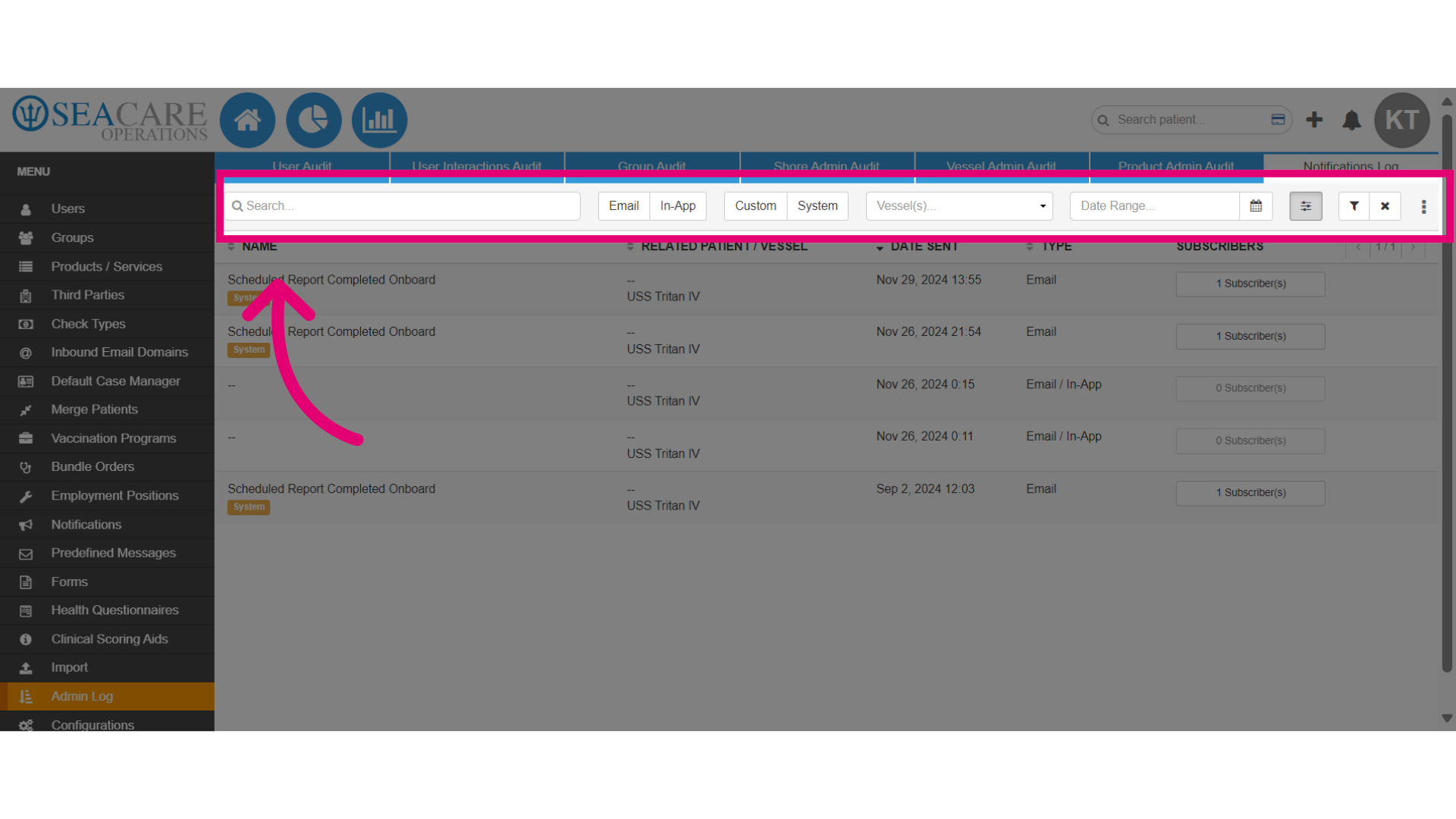Open the bar chart reports icon
1456x819 pixels.
[x=379, y=120]
